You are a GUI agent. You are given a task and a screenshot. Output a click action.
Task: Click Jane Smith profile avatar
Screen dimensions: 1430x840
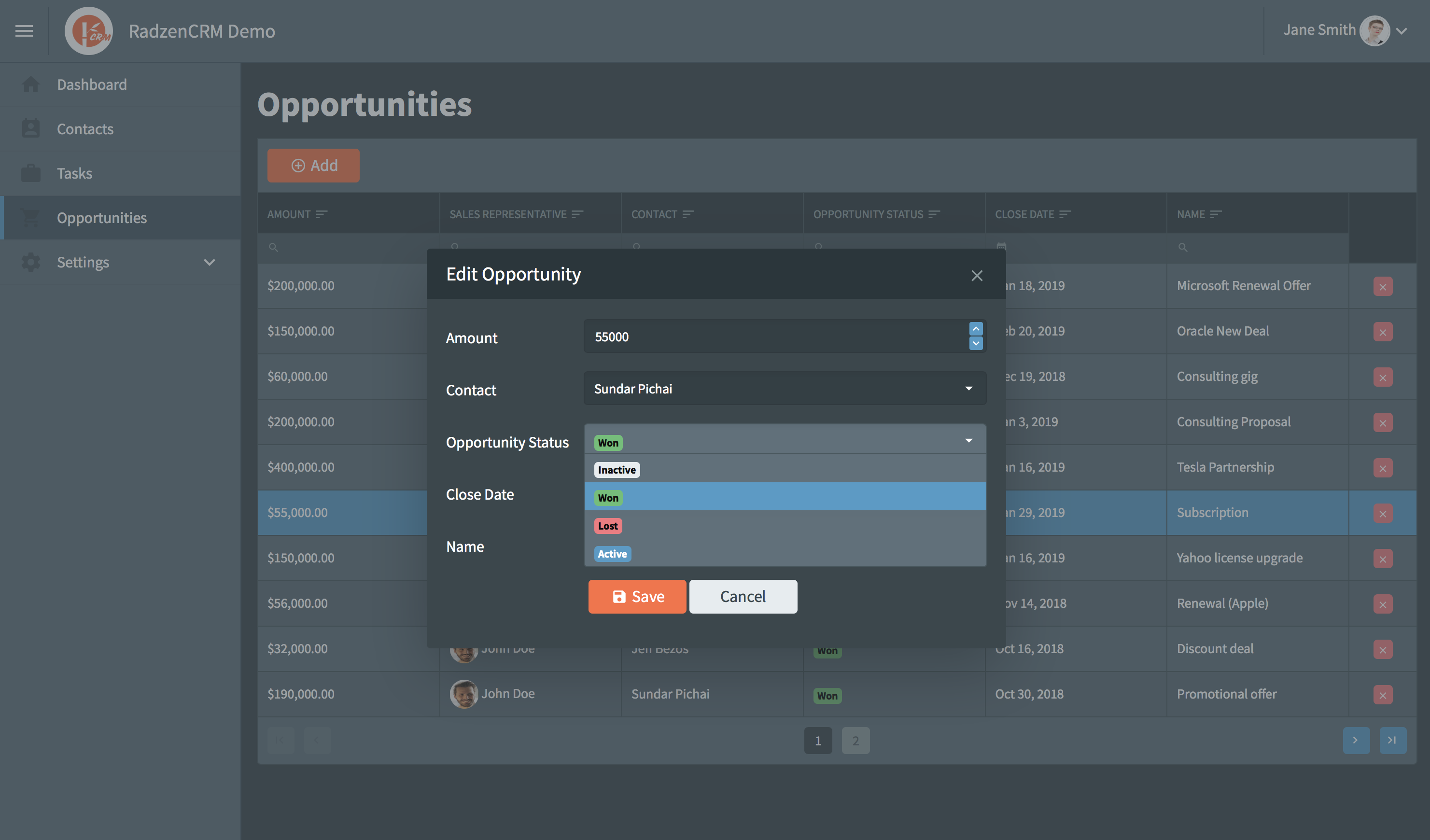[1374, 30]
